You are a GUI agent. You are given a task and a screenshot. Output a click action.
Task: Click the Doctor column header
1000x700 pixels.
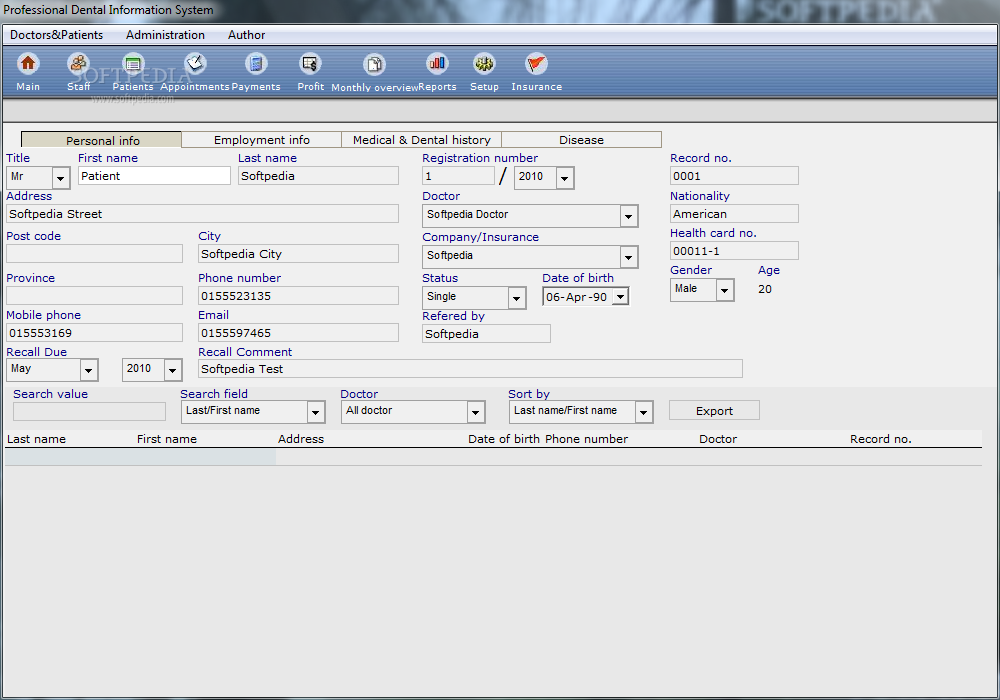point(717,439)
